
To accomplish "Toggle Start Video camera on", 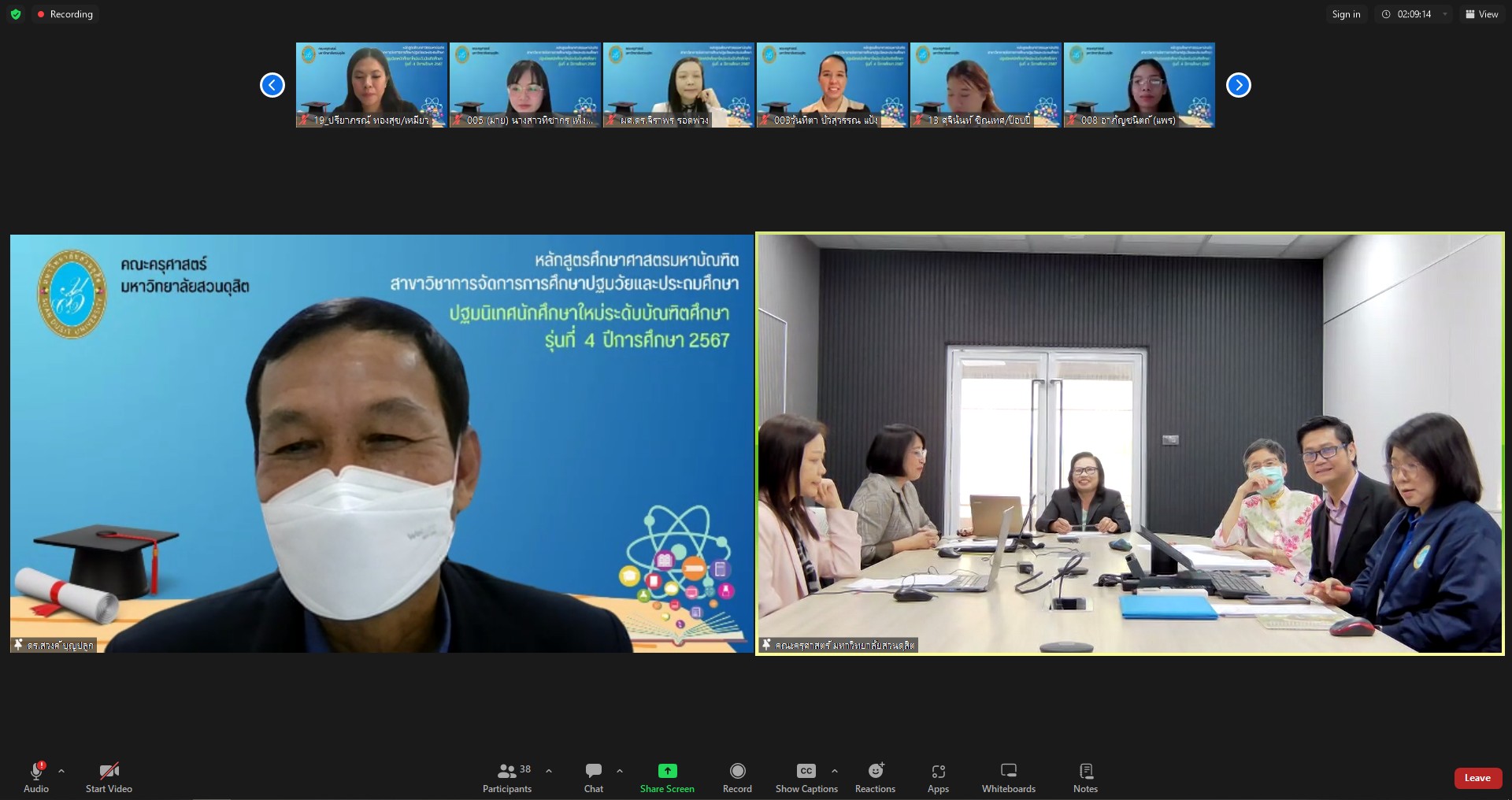I will (109, 777).
